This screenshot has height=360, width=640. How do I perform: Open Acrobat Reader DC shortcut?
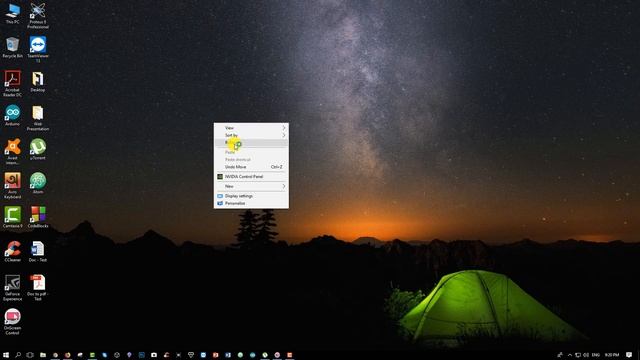pos(12,84)
